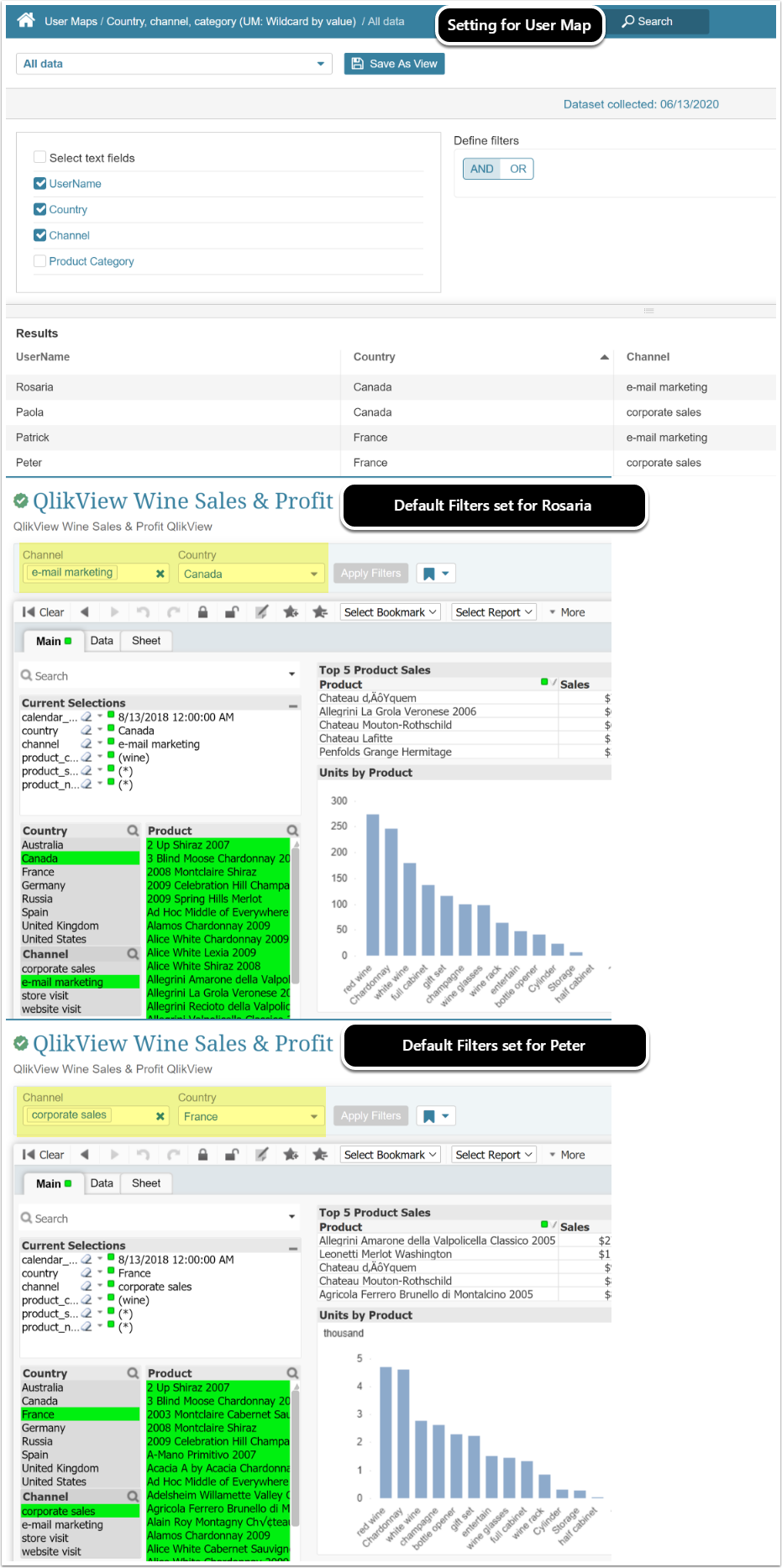The height and width of the screenshot is (1568, 782).
Task: Lock selections in Canada dashboard toolbar
Action: pyautogui.click(x=202, y=612)
